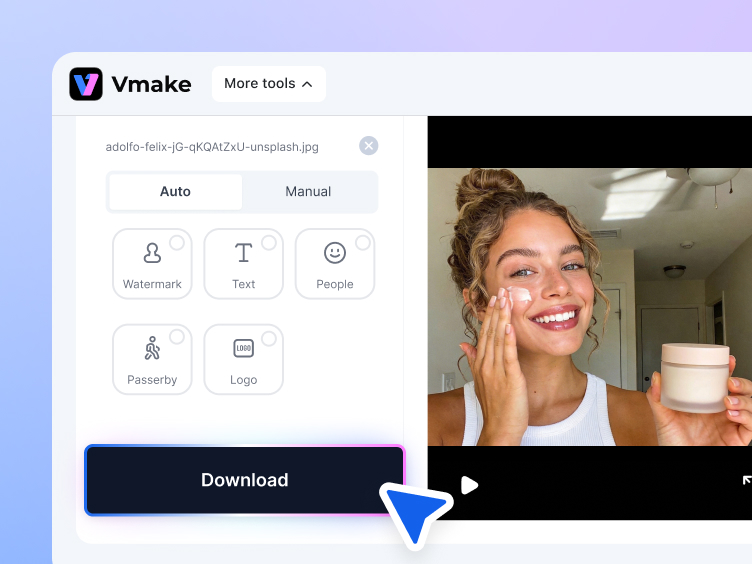Switch to the Manual tab
The height and width of the screenshot is (564, 752).
[308, 191]
